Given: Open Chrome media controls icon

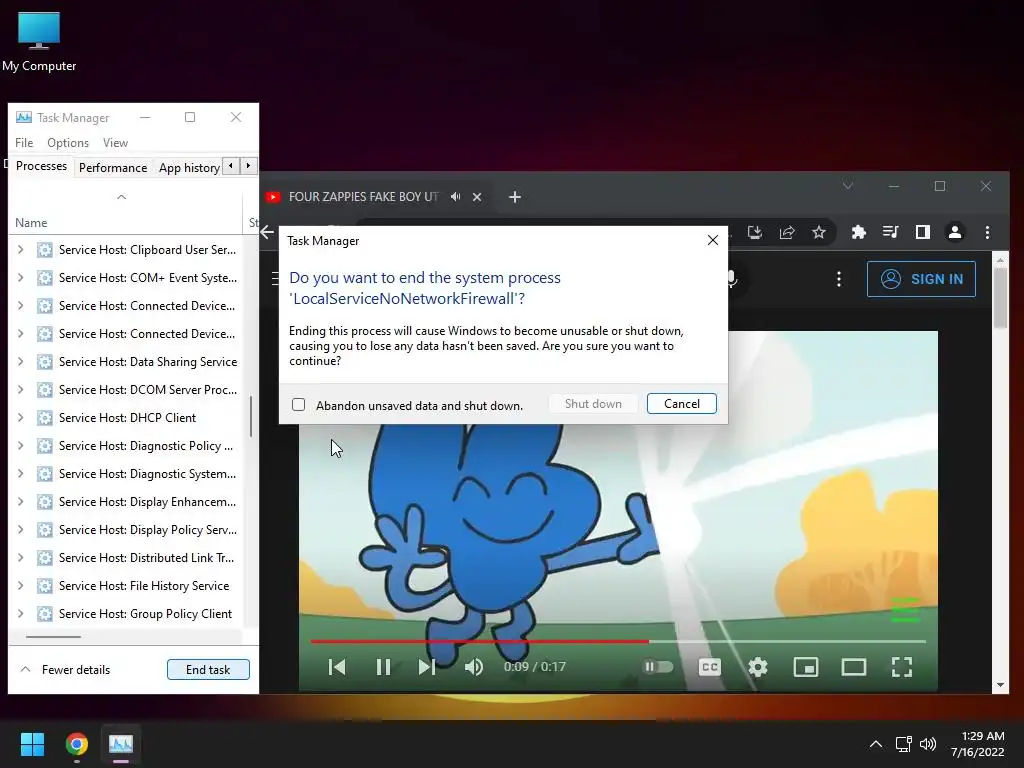Looking at the screenshot, I should coord(890,232).
